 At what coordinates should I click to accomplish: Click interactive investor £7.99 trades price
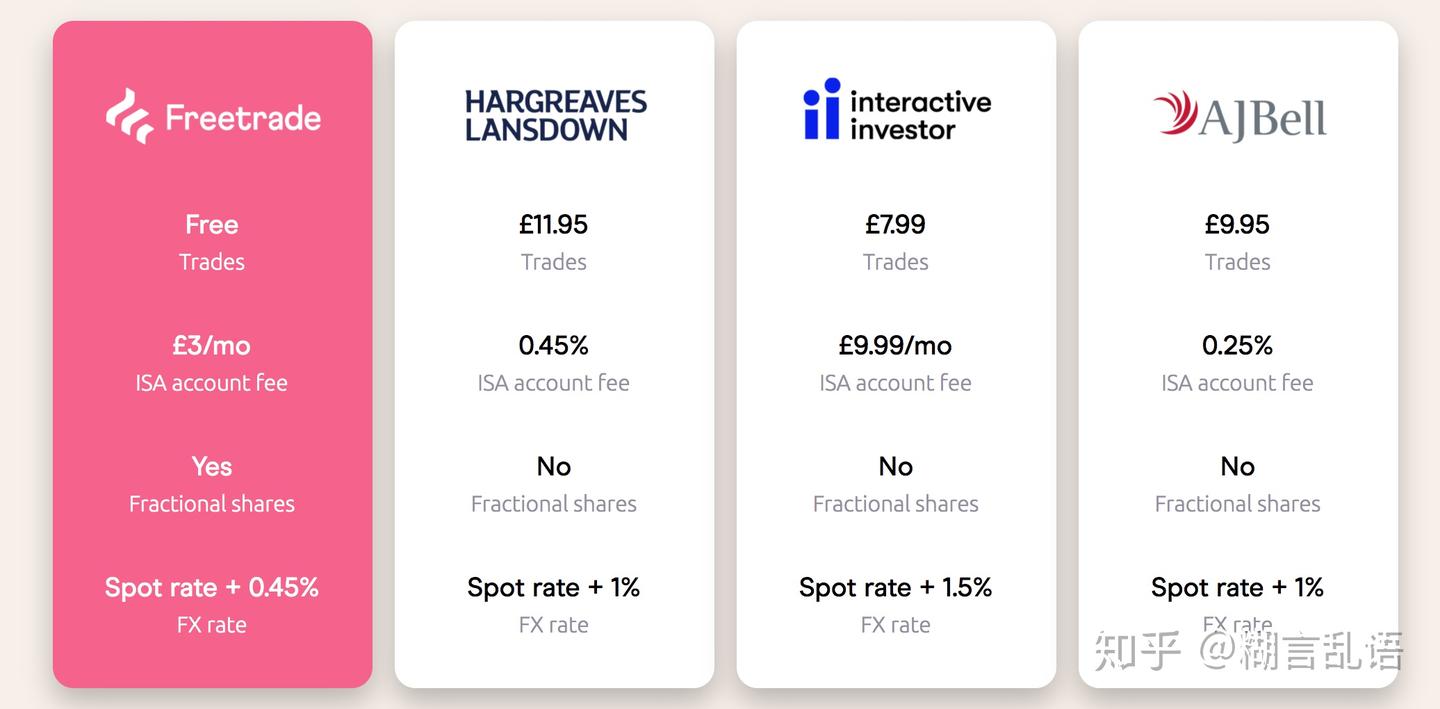pos(895,225)
